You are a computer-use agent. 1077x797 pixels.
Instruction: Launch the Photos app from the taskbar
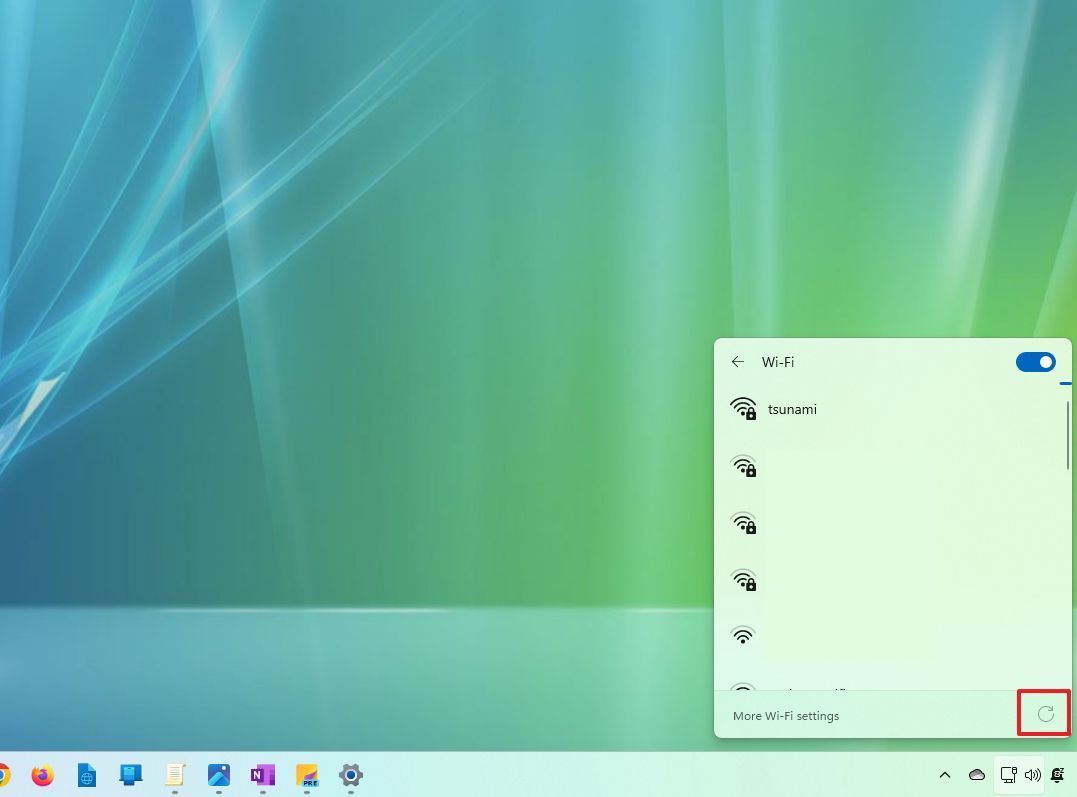[x=219, y=775]
